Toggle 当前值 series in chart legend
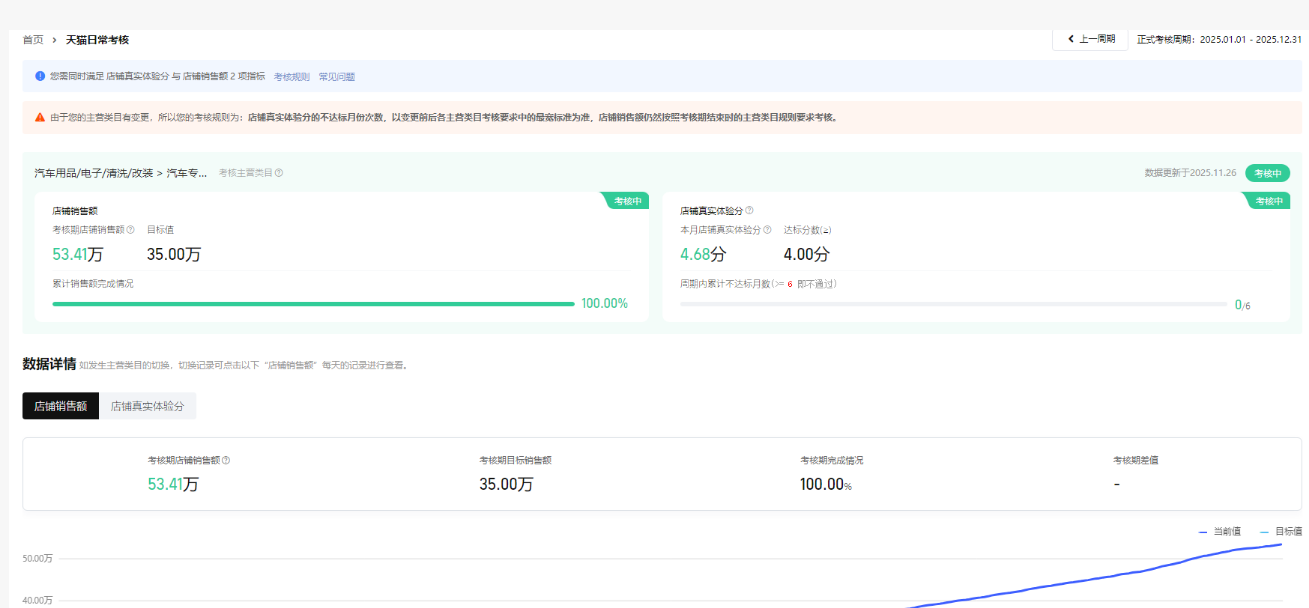 1220,532
